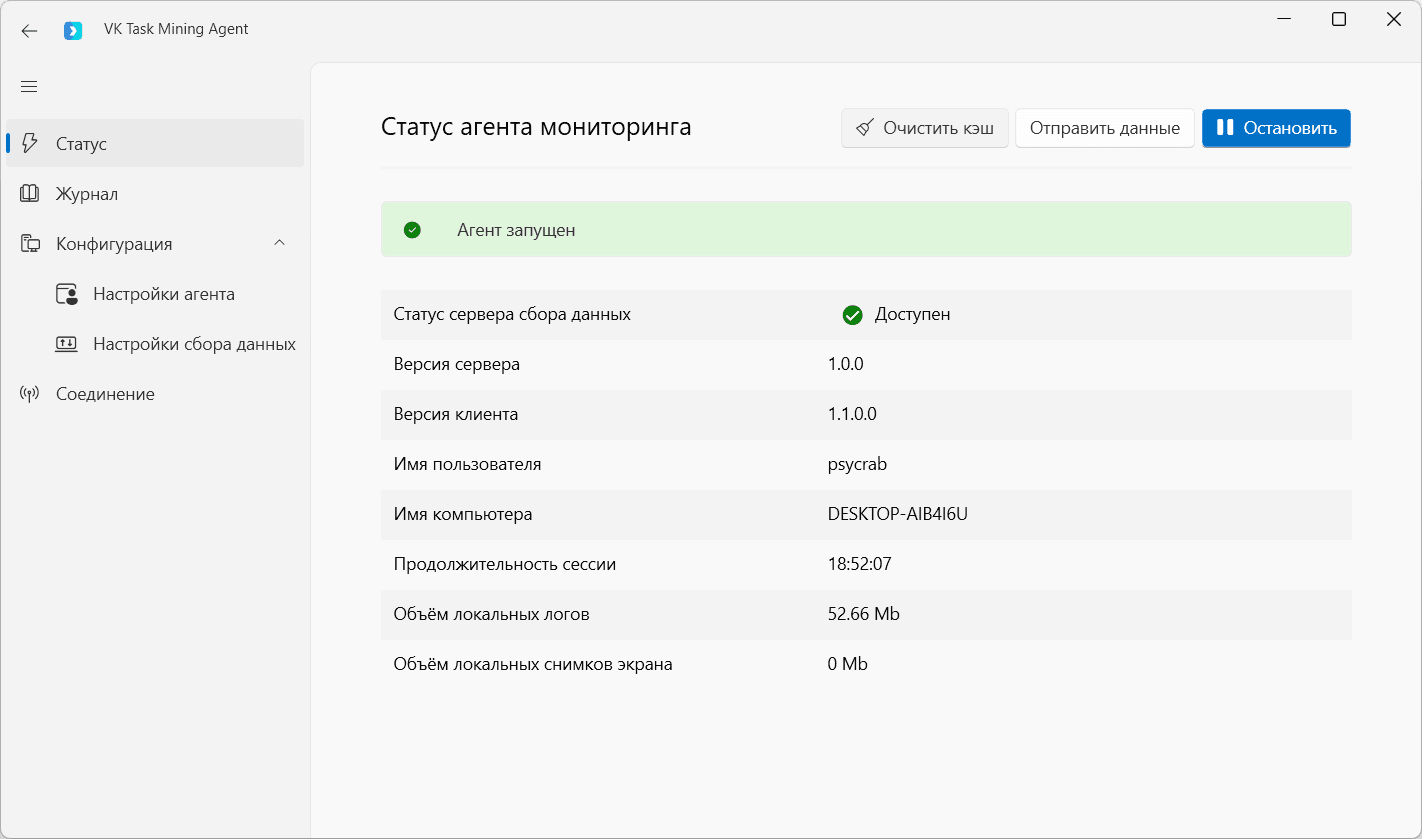This screenshot has height=839, width=1422.
Task: Select Конфигурация in sidebar
Action: pyautogui.click(x=155, y=243)
